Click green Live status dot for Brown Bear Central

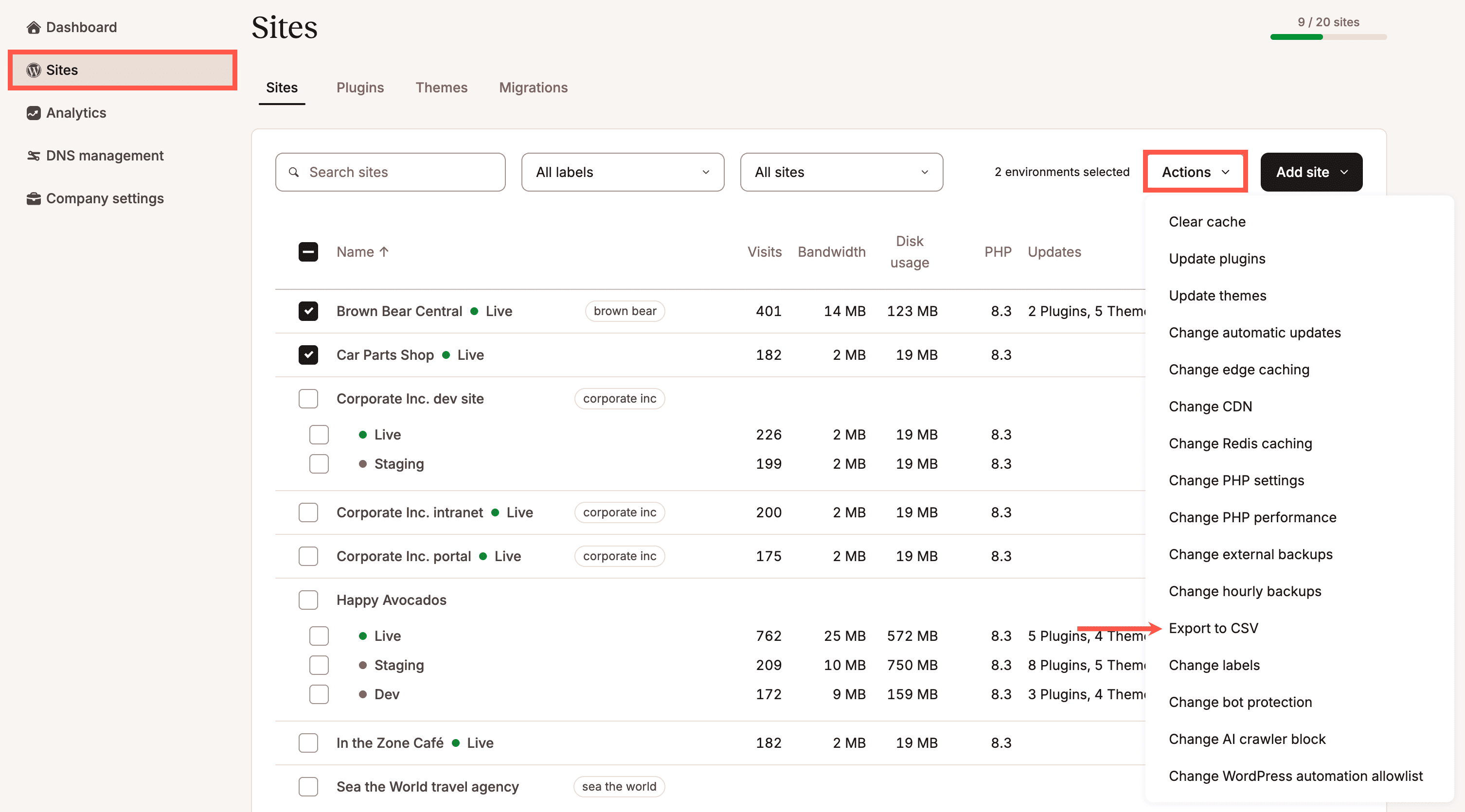click(x=474, y=311)
